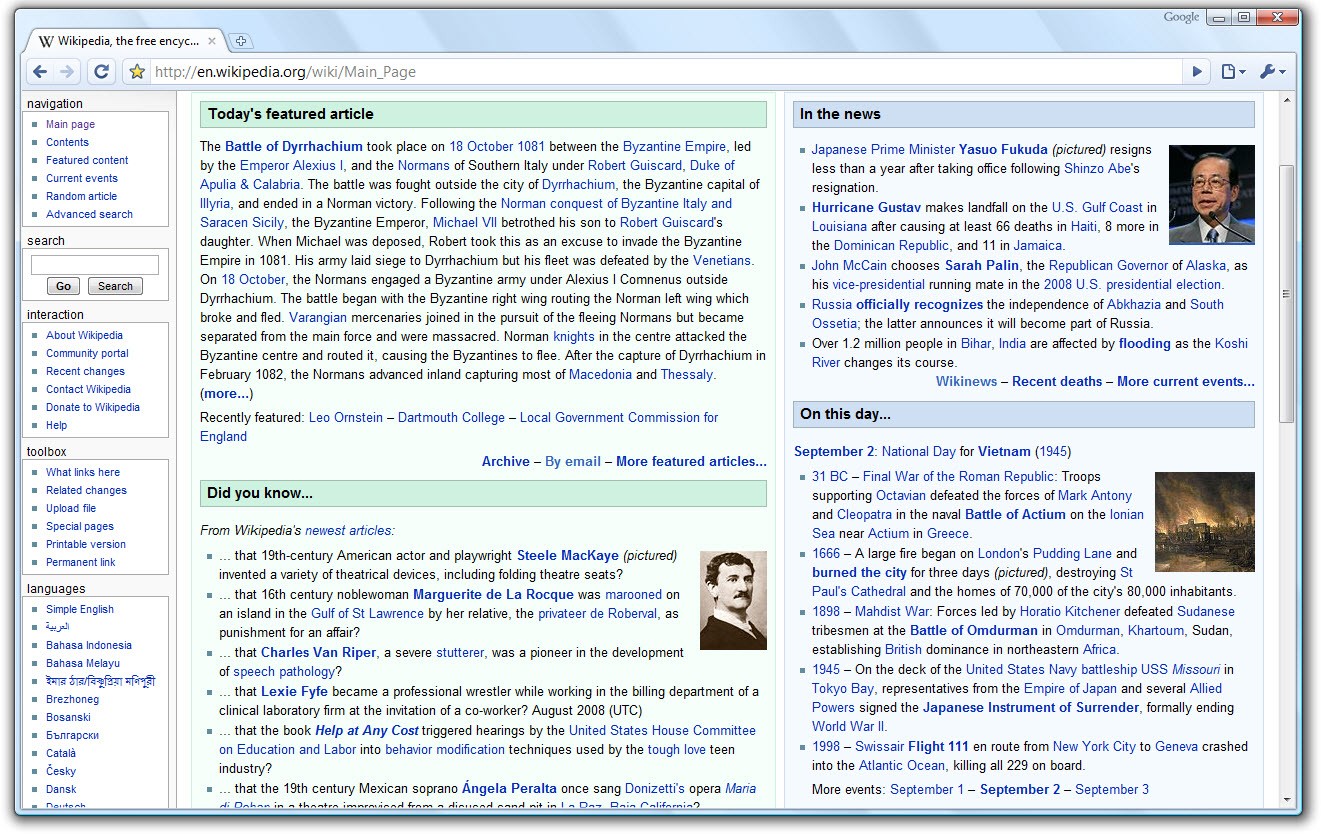Open Donate to Wikipedia
1321x834 pixels.
[93, 407]
